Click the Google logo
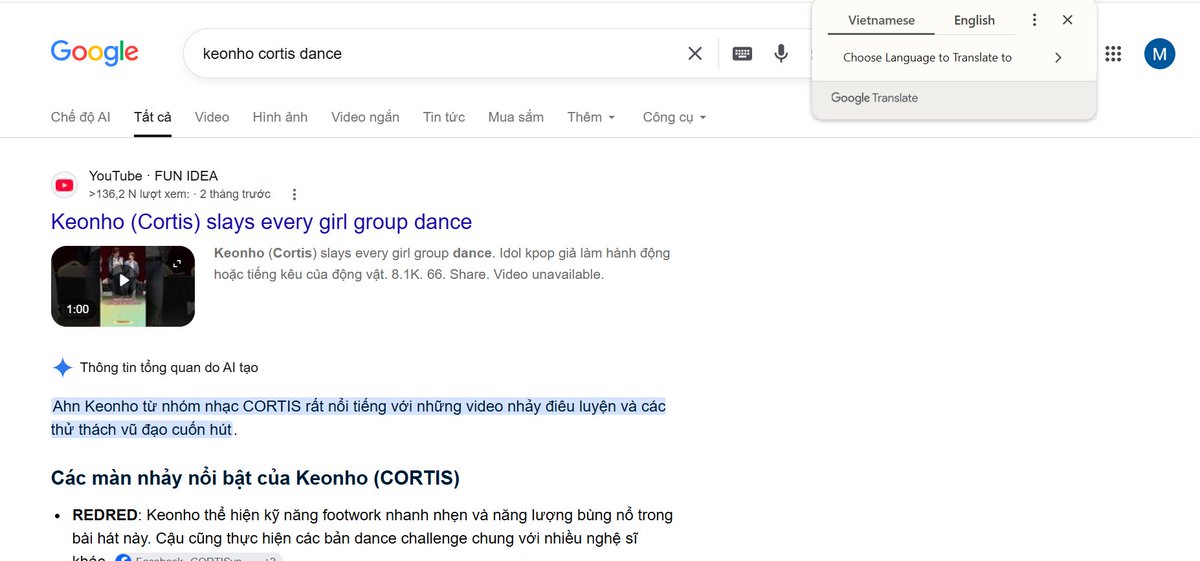Viewport: 1200px width, 561px height. pos(95,53)
